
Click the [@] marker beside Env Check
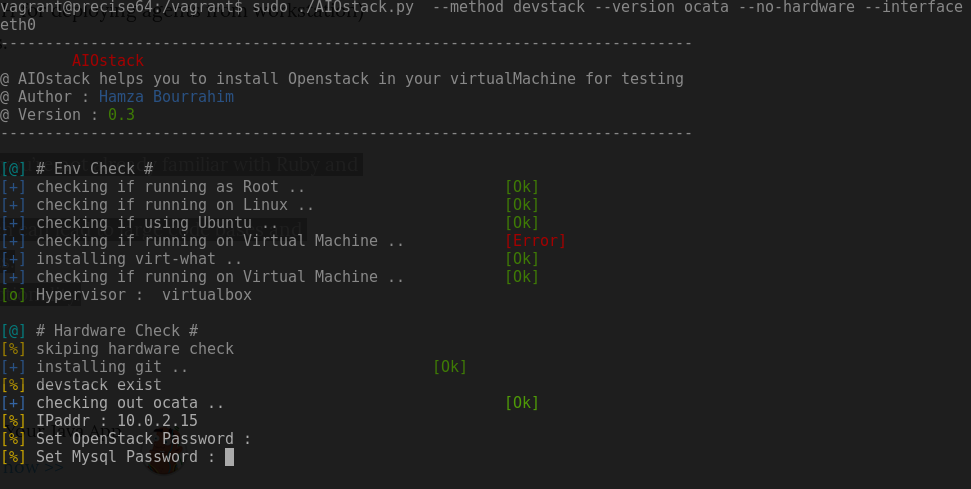pyautogui.click(x=13, y=169)
